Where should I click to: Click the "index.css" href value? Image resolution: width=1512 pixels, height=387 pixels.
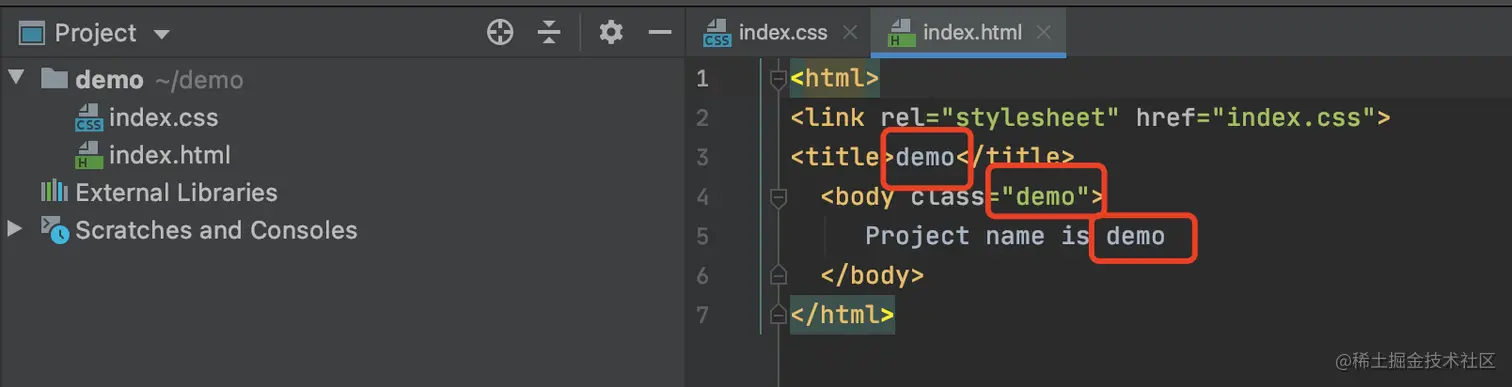1294,118
